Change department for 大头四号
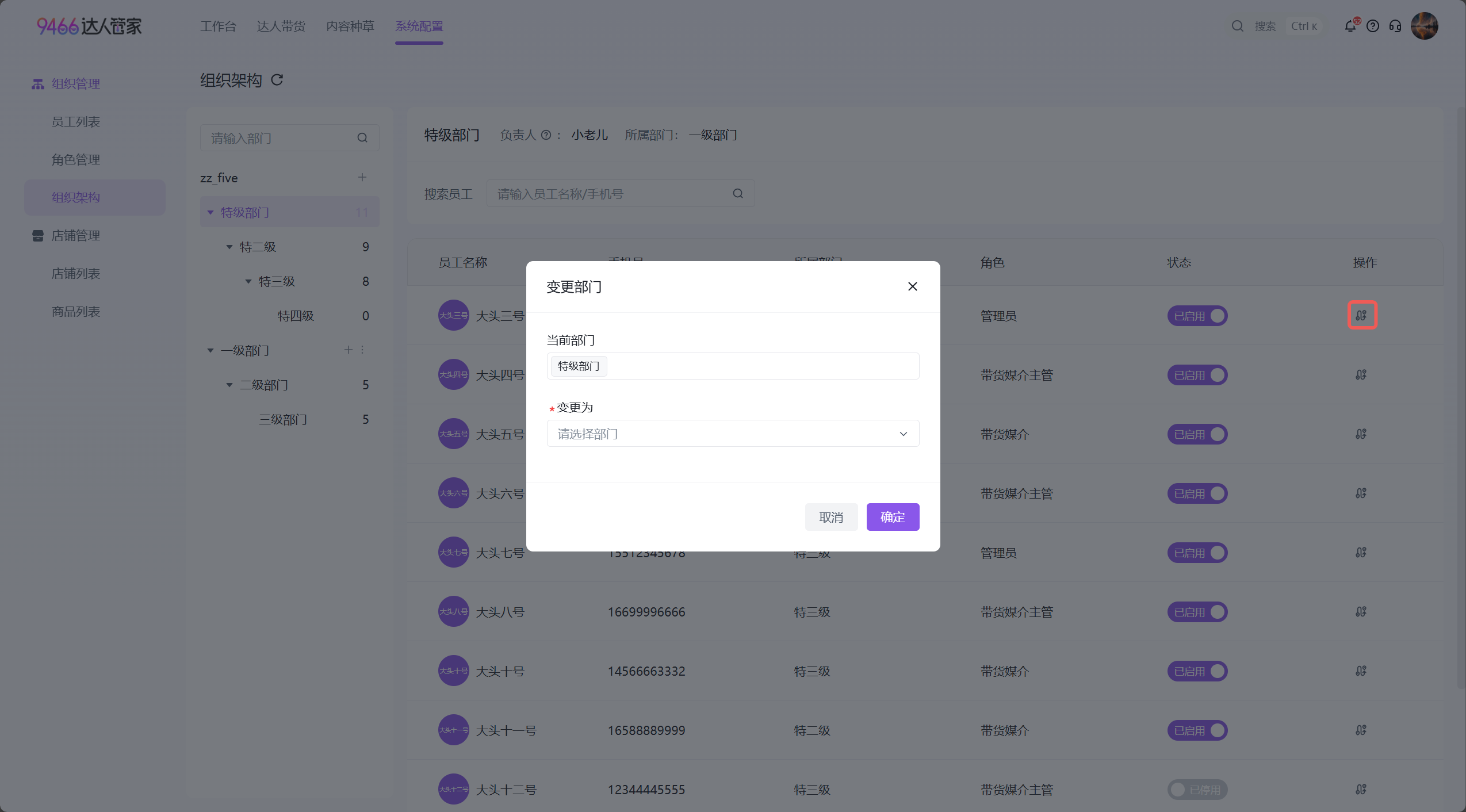 [1361, 375]
